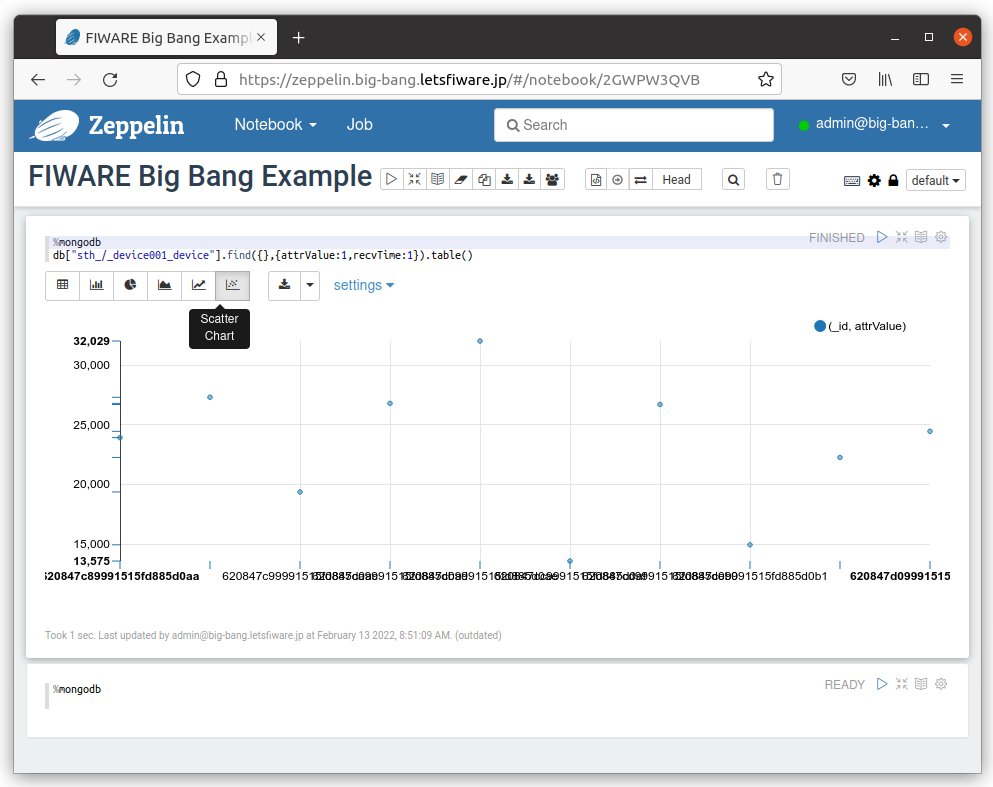
Task: Select the FIWARE Big Bang Example tab
Action: coord(166,37)
